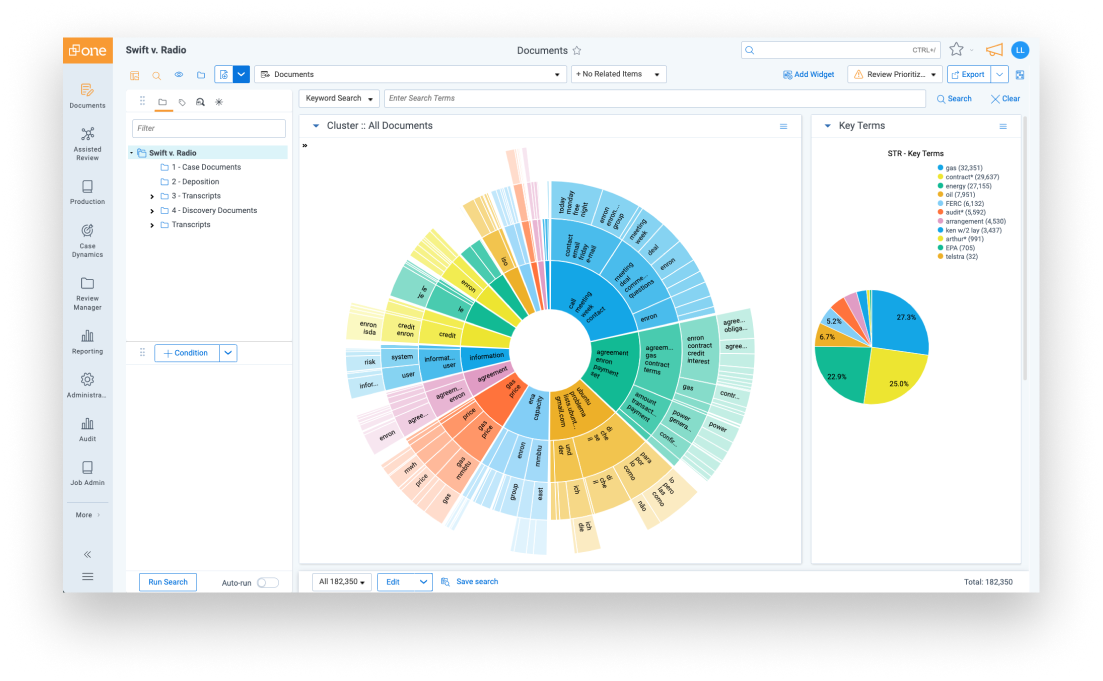Toggle the eye preview icon in toolbar
Viewport: 1103px width, 681px height.
(x=179, y=74)
